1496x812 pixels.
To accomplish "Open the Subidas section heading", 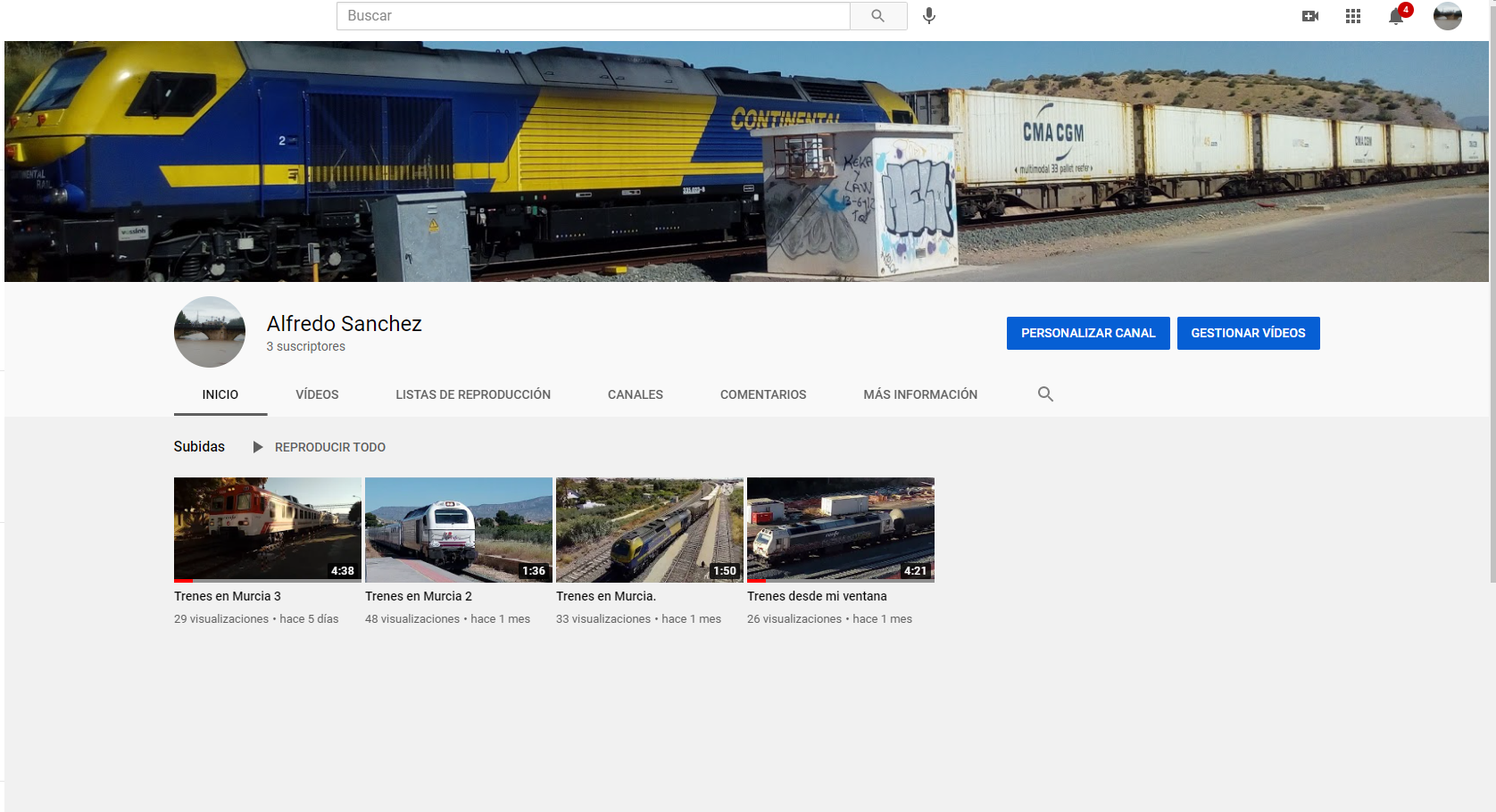I will (x=199, y=446).
